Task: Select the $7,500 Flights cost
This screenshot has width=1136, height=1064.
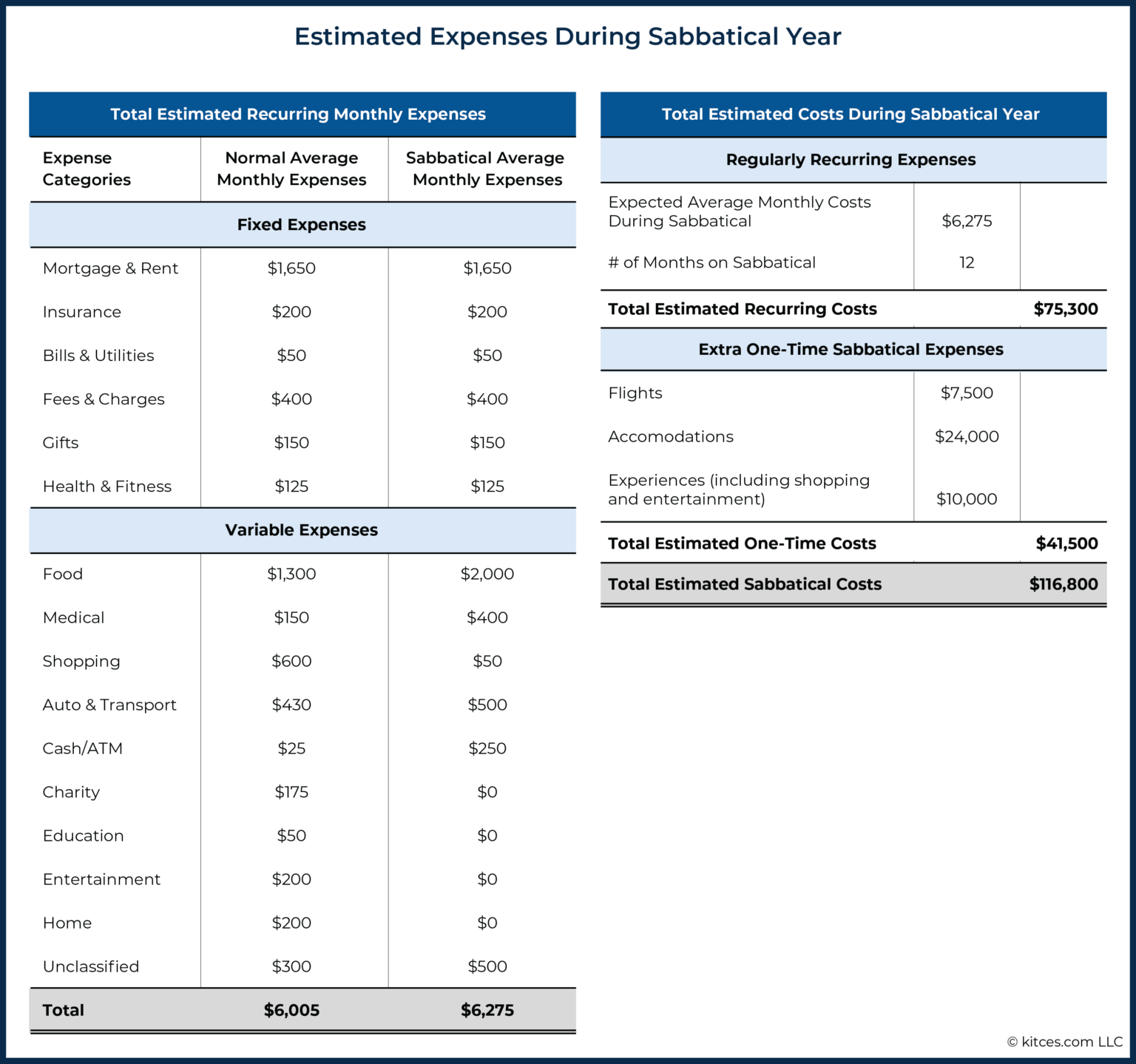Action: [967, 393]
